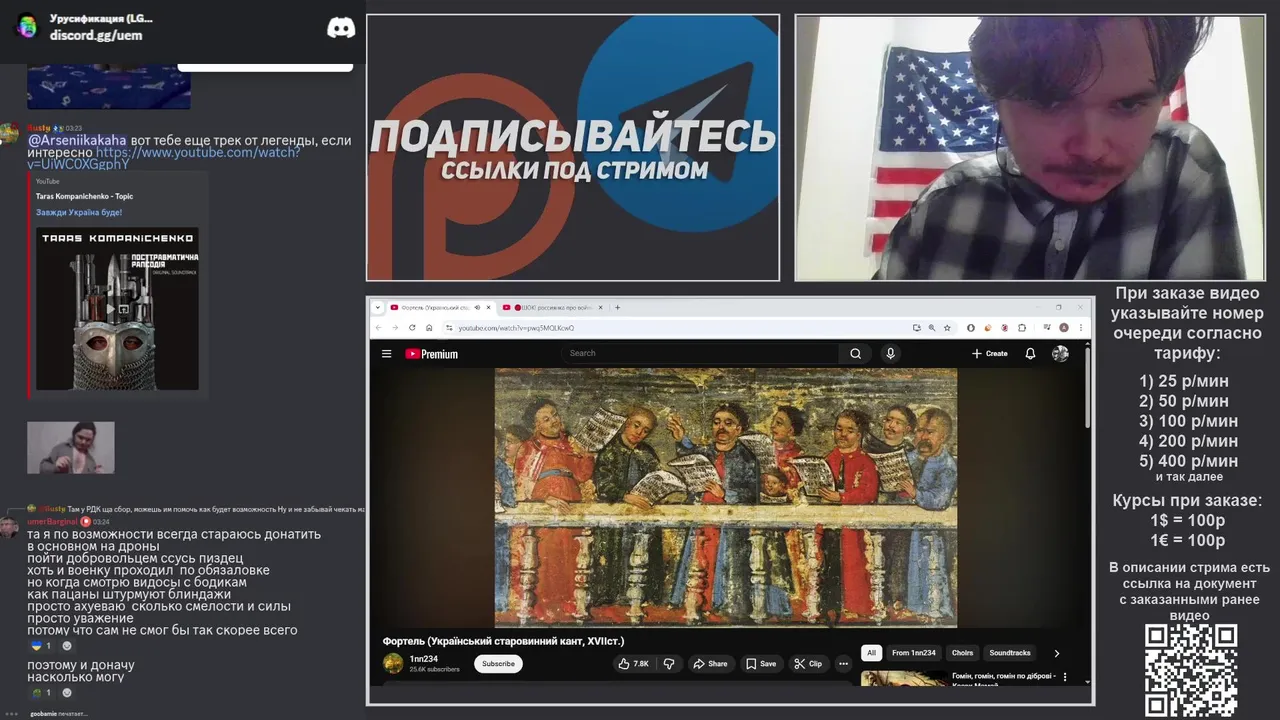The height and width of the screenshot is (720, 1280).
Task: Mute audio icon on Фортель tab
Action: coord(477,307)
